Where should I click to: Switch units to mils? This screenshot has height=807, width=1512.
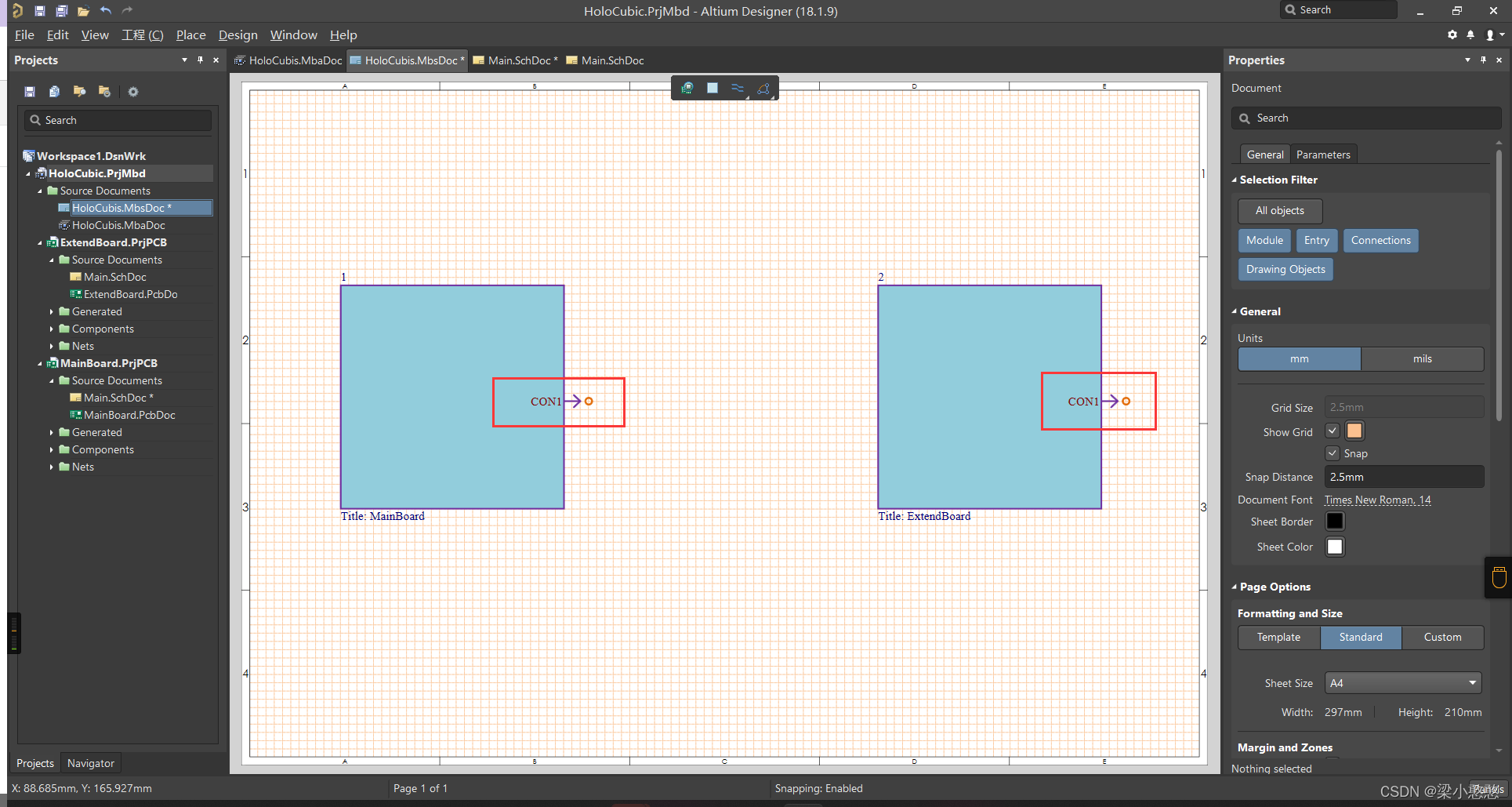click(x=1422, y=358)
